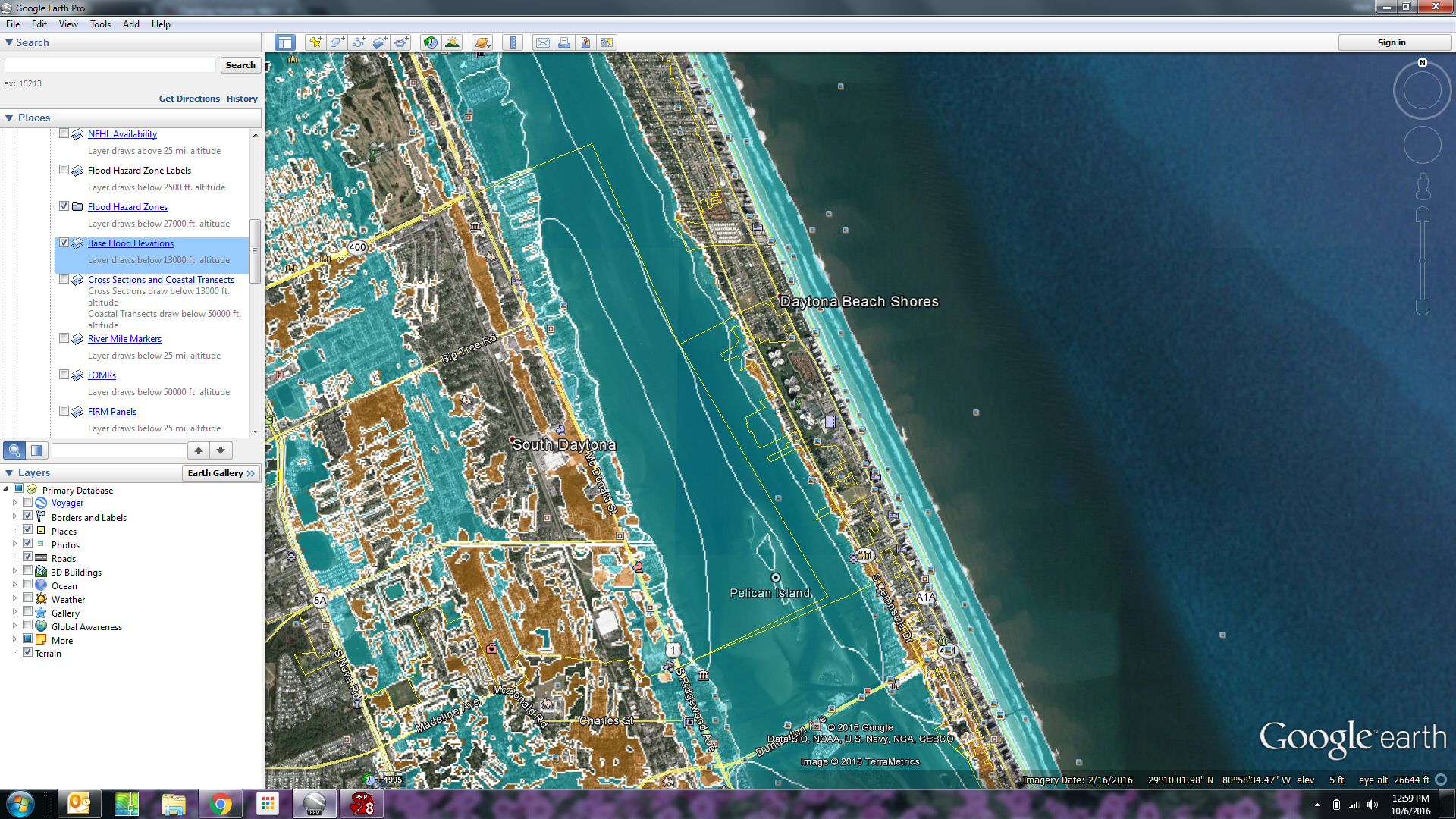Click the Search button
Screen dimensions: 1456x819
tap(240, 65)
